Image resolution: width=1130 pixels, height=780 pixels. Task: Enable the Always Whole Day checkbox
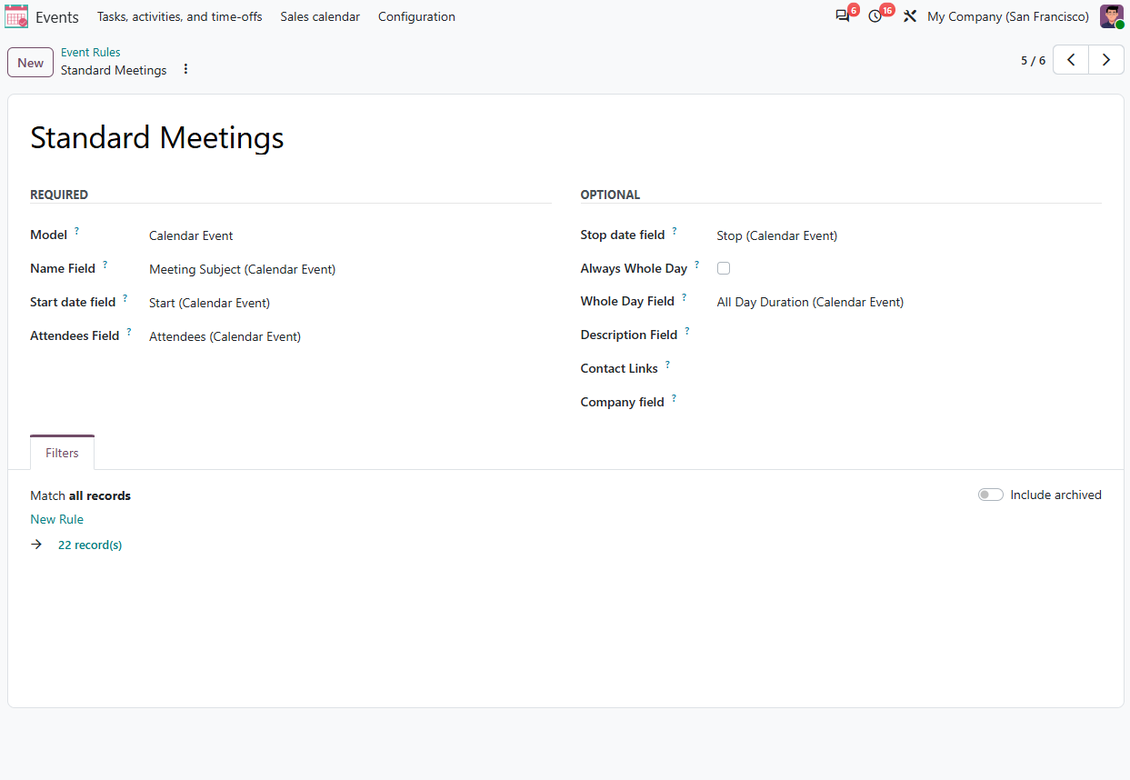click(724, 268)
